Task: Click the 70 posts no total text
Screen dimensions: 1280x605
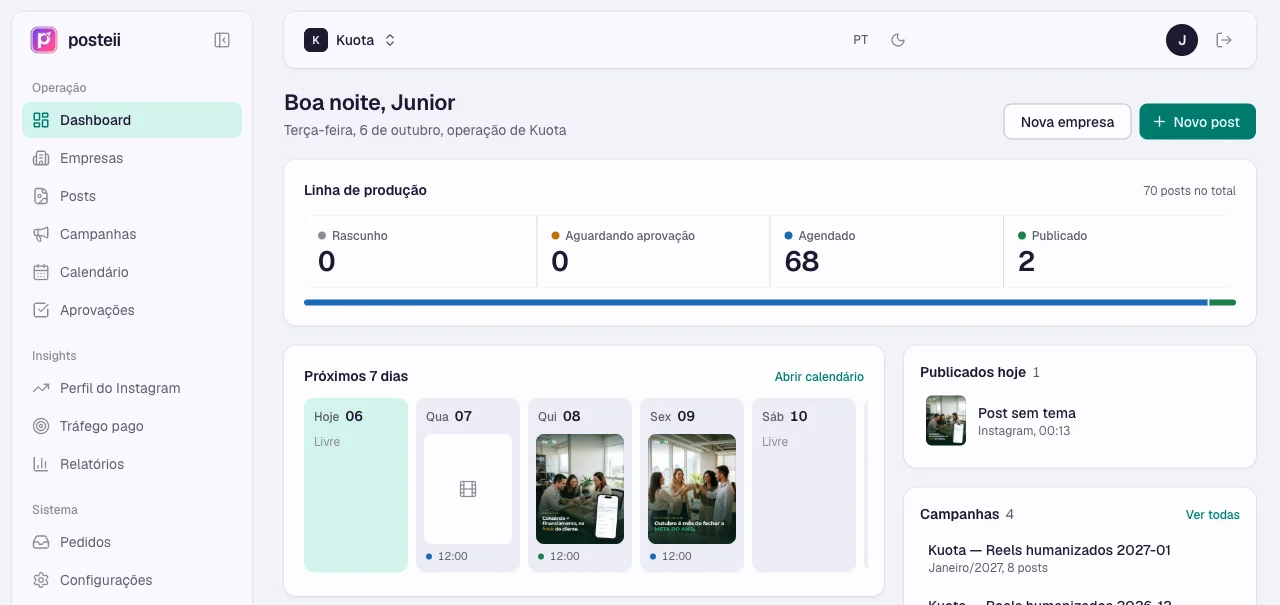Action: (x=1189, y=191)
